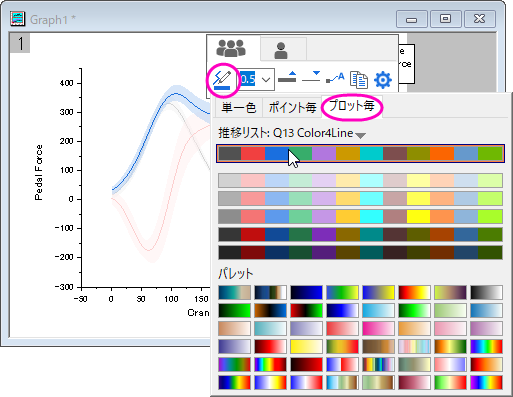Decrease line width using thinner line icon
The height and width of the screenshot is (397, 513).
point(311,77)
